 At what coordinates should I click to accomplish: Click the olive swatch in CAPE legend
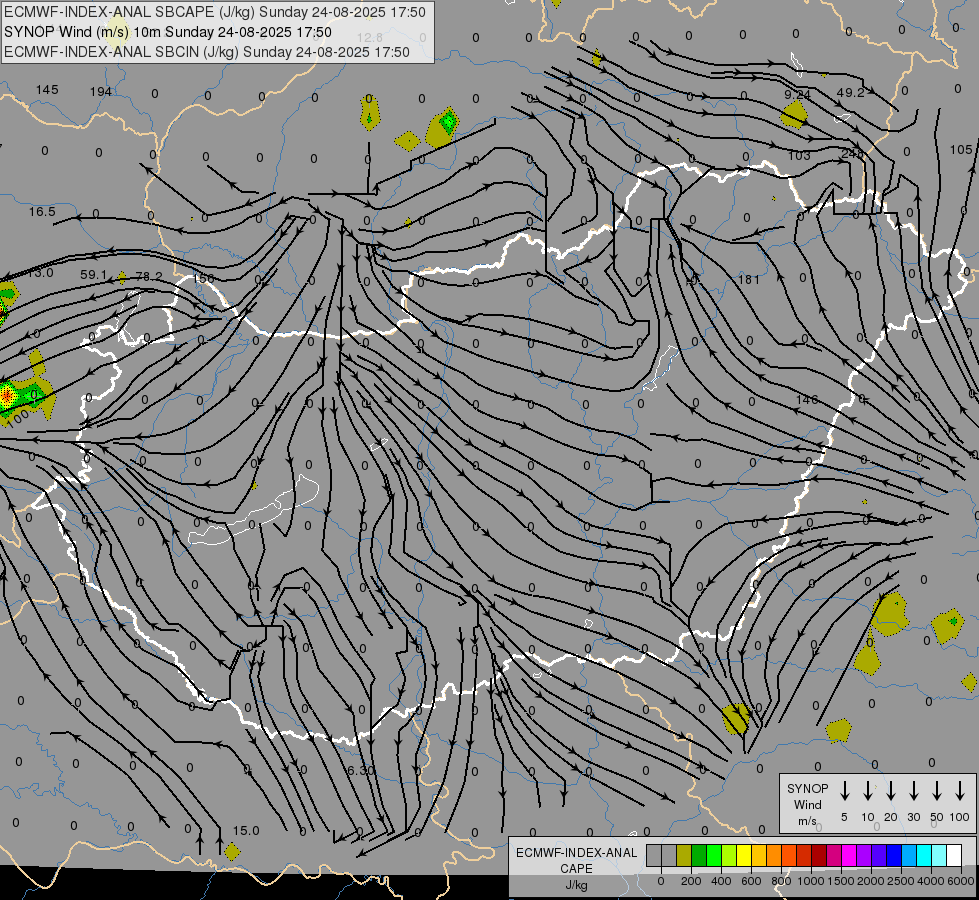point(684,855)
